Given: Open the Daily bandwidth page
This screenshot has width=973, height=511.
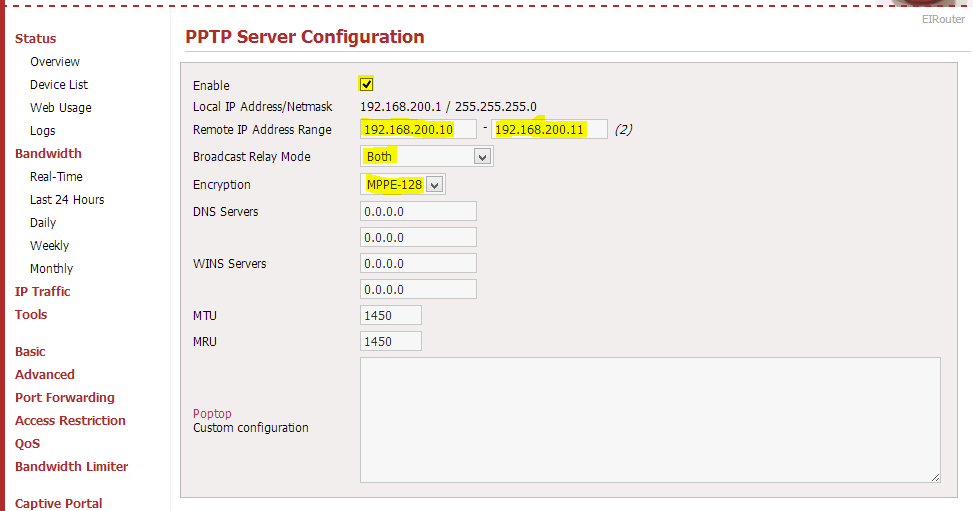Looking at the screenshot, I should pyautogui.click(x=43, y=222).
